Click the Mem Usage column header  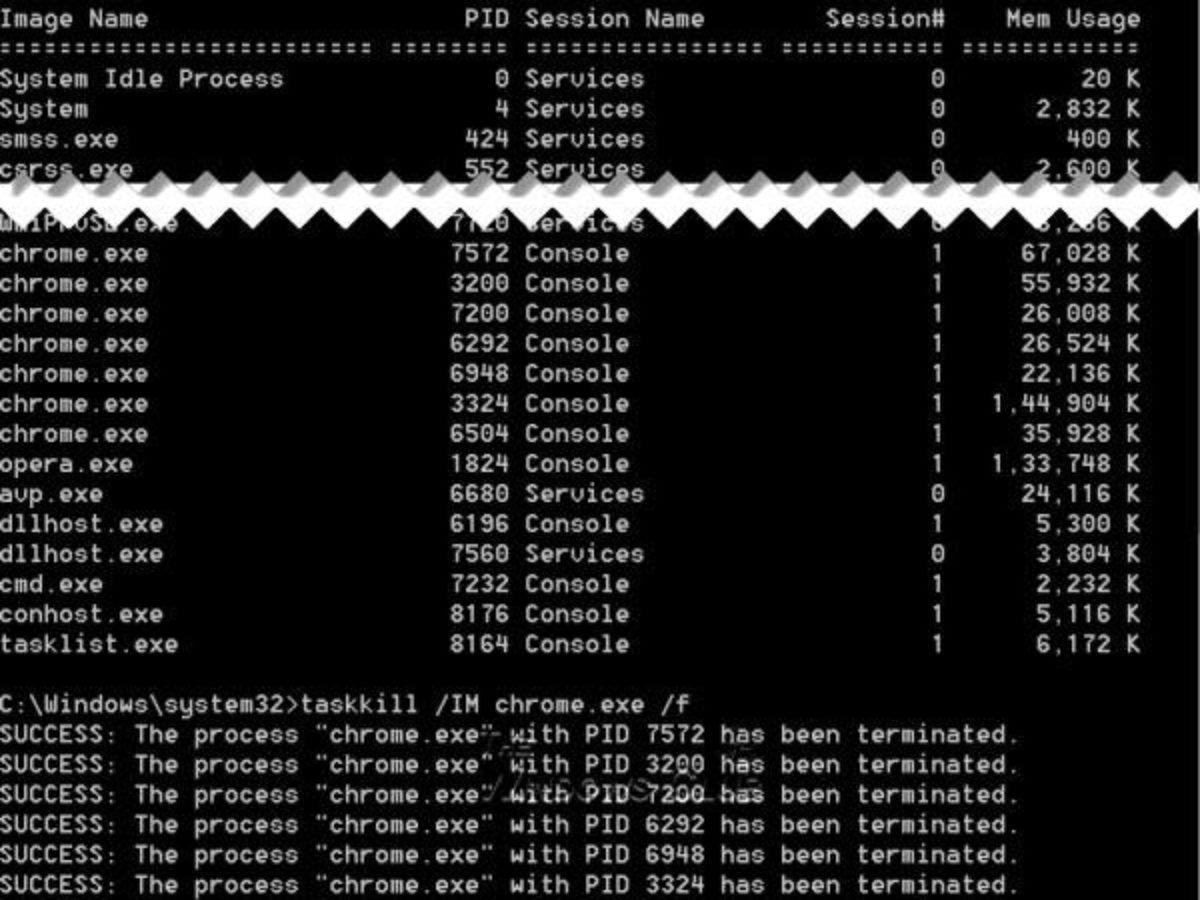(x=1072, y=19)
